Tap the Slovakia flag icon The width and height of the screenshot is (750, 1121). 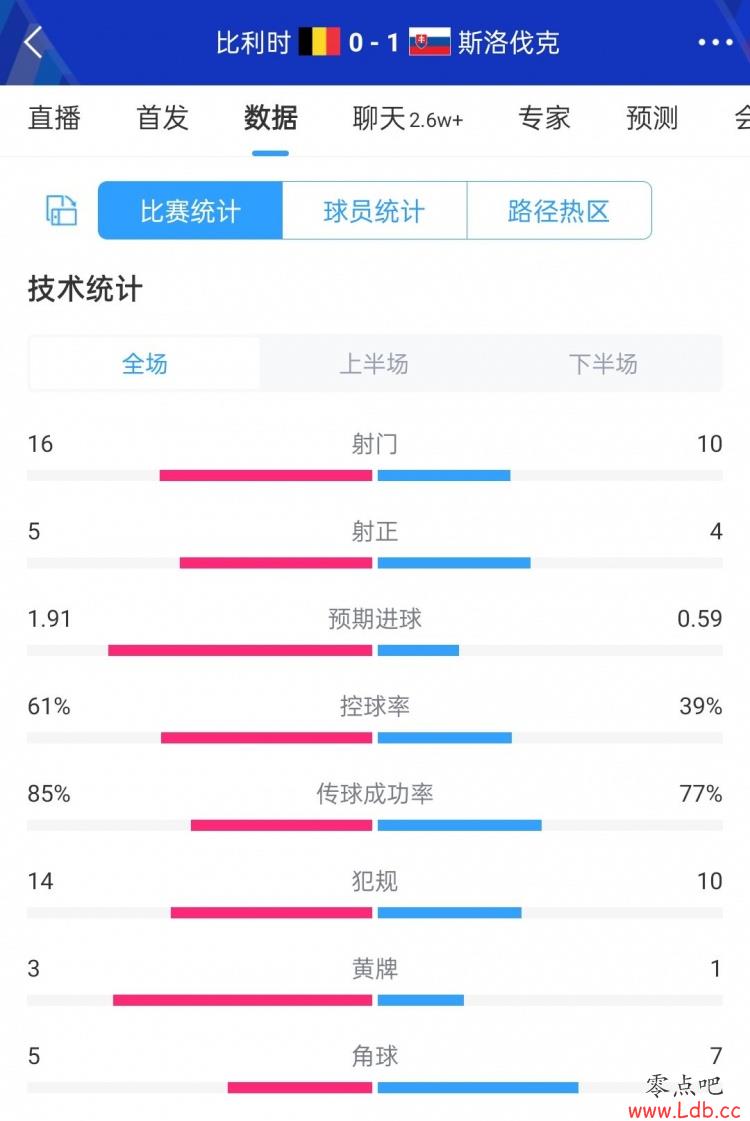pos(430,42)
